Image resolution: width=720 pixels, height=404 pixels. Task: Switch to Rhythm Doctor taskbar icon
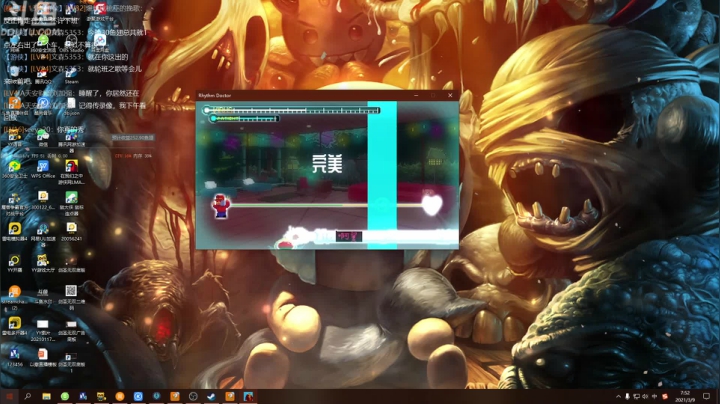click(248, 396)
